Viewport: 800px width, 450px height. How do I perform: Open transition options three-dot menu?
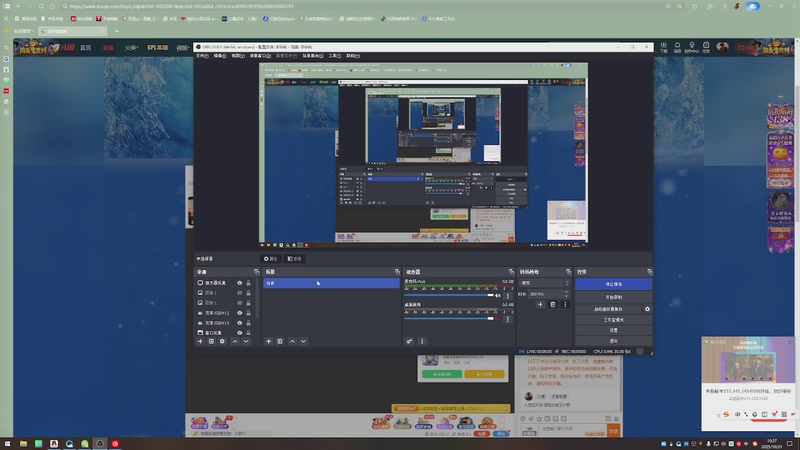(565, 305)
